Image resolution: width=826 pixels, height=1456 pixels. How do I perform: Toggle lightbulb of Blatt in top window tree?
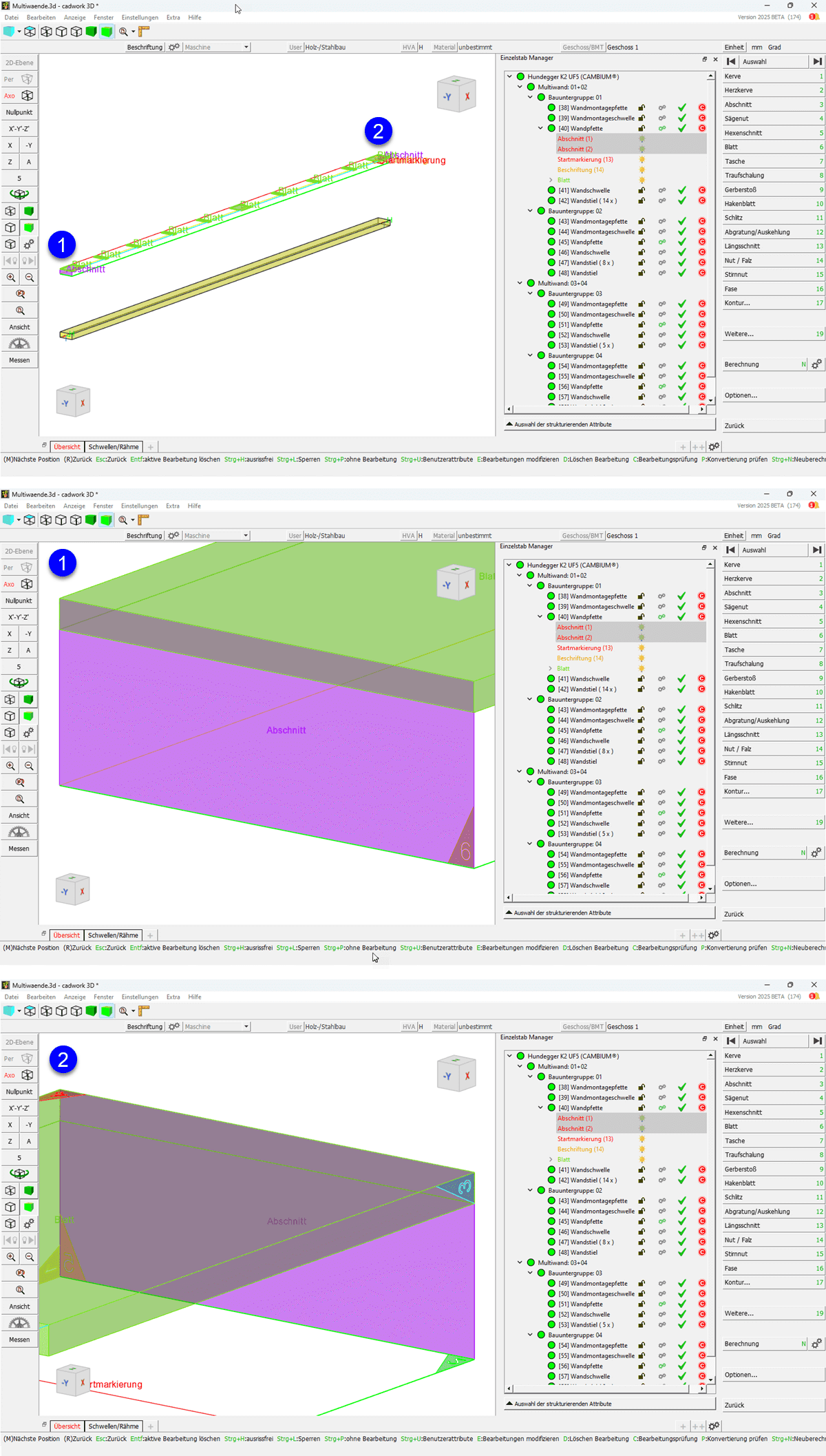642,180
